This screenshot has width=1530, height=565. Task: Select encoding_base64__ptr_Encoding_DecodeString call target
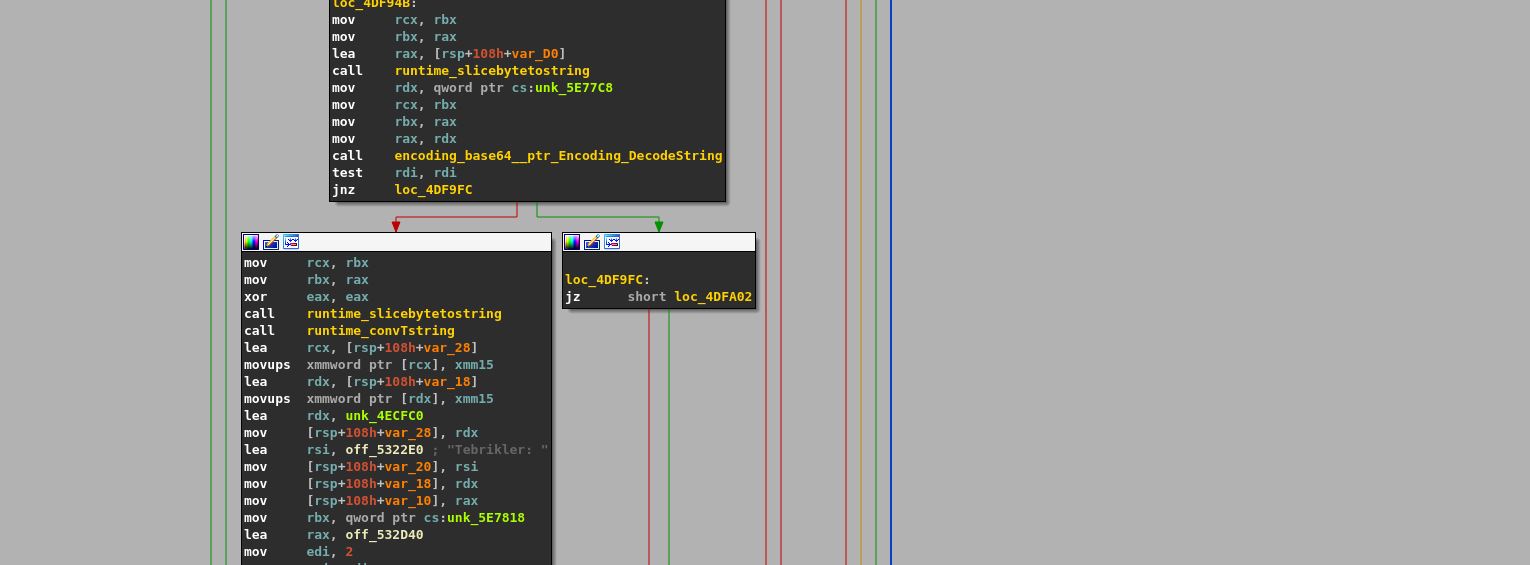pyautogui.click(x=558, y=156)
